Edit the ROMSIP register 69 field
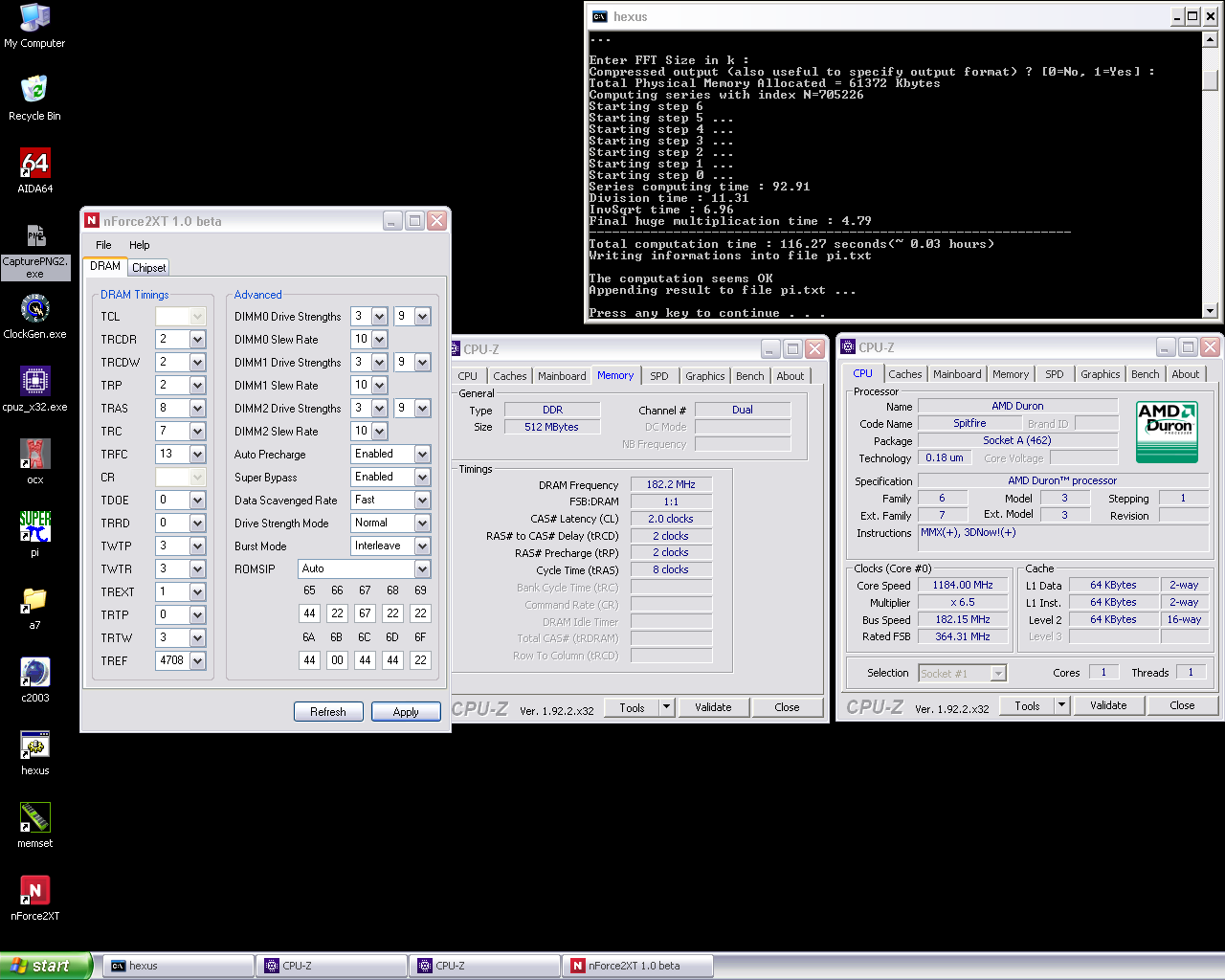 pyautogui.click(x=420, y=613)
